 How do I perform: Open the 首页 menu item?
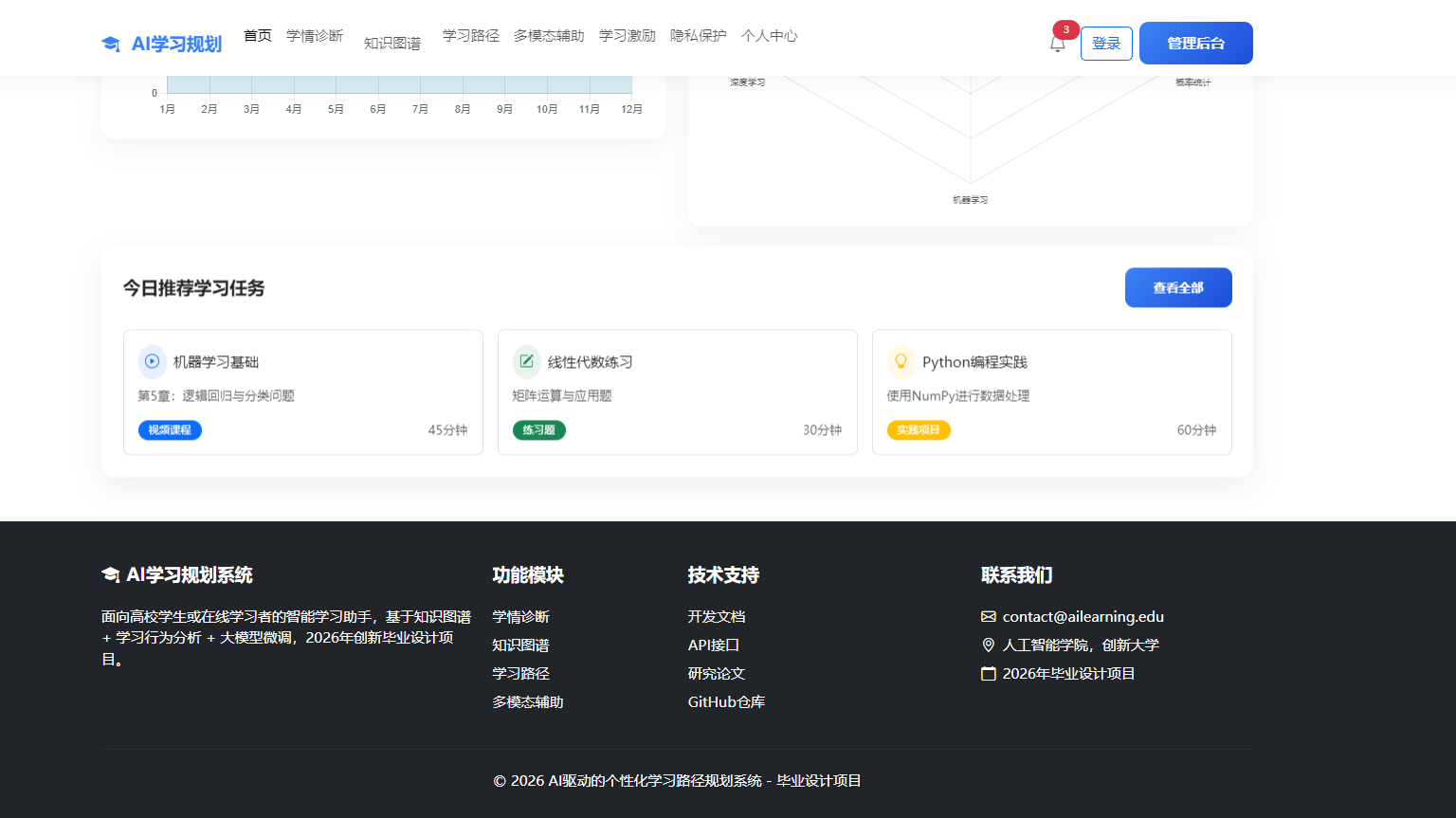[x=257, y=35]
